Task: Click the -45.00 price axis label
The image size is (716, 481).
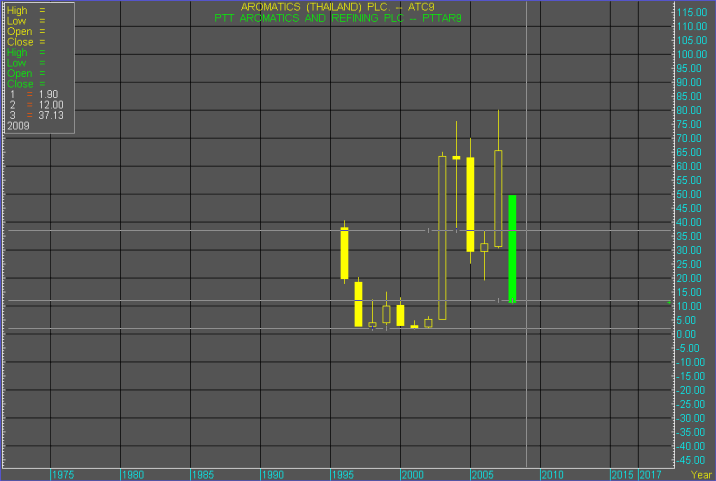Action: [x=690, y=460]
